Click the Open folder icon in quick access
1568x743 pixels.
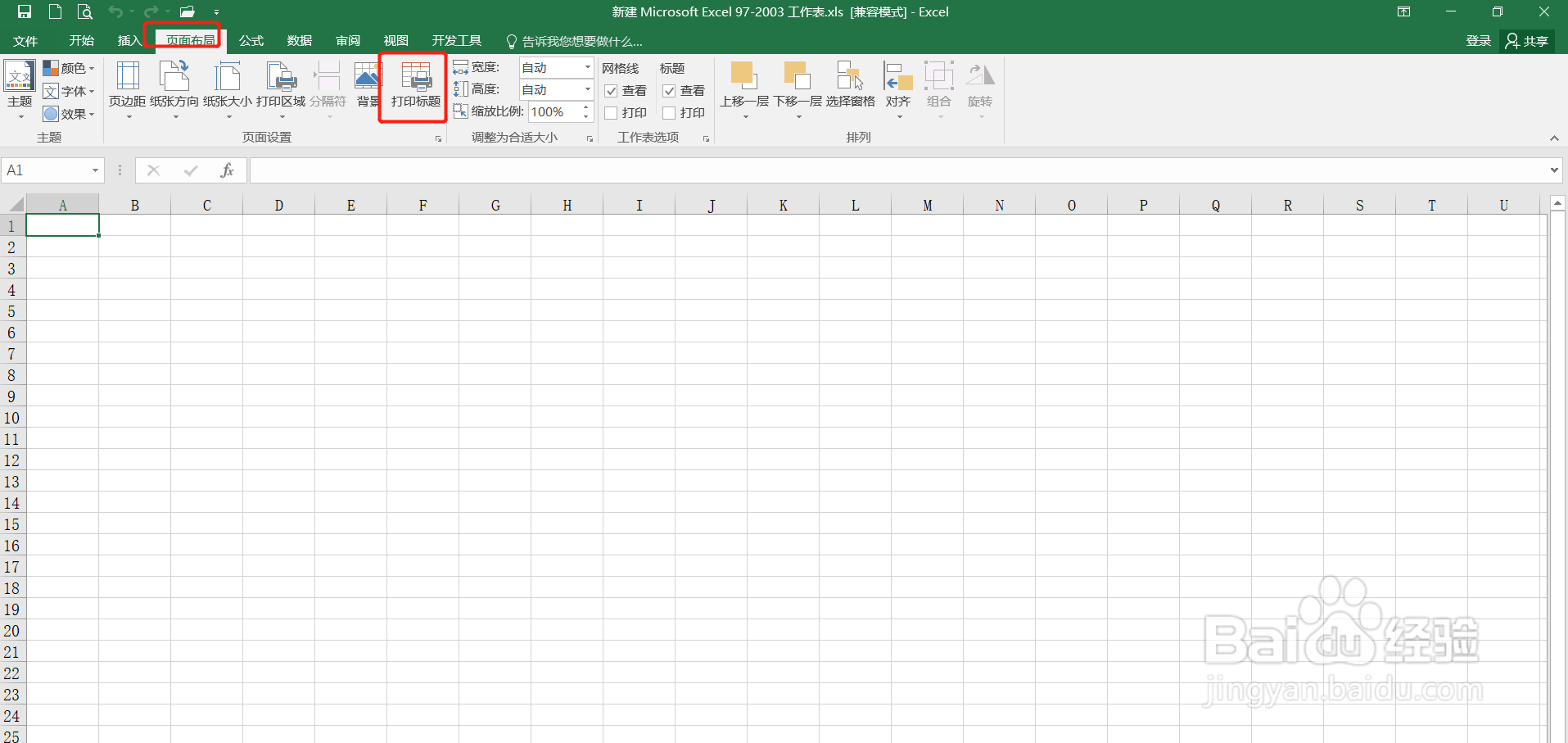(x=188, y=11)
